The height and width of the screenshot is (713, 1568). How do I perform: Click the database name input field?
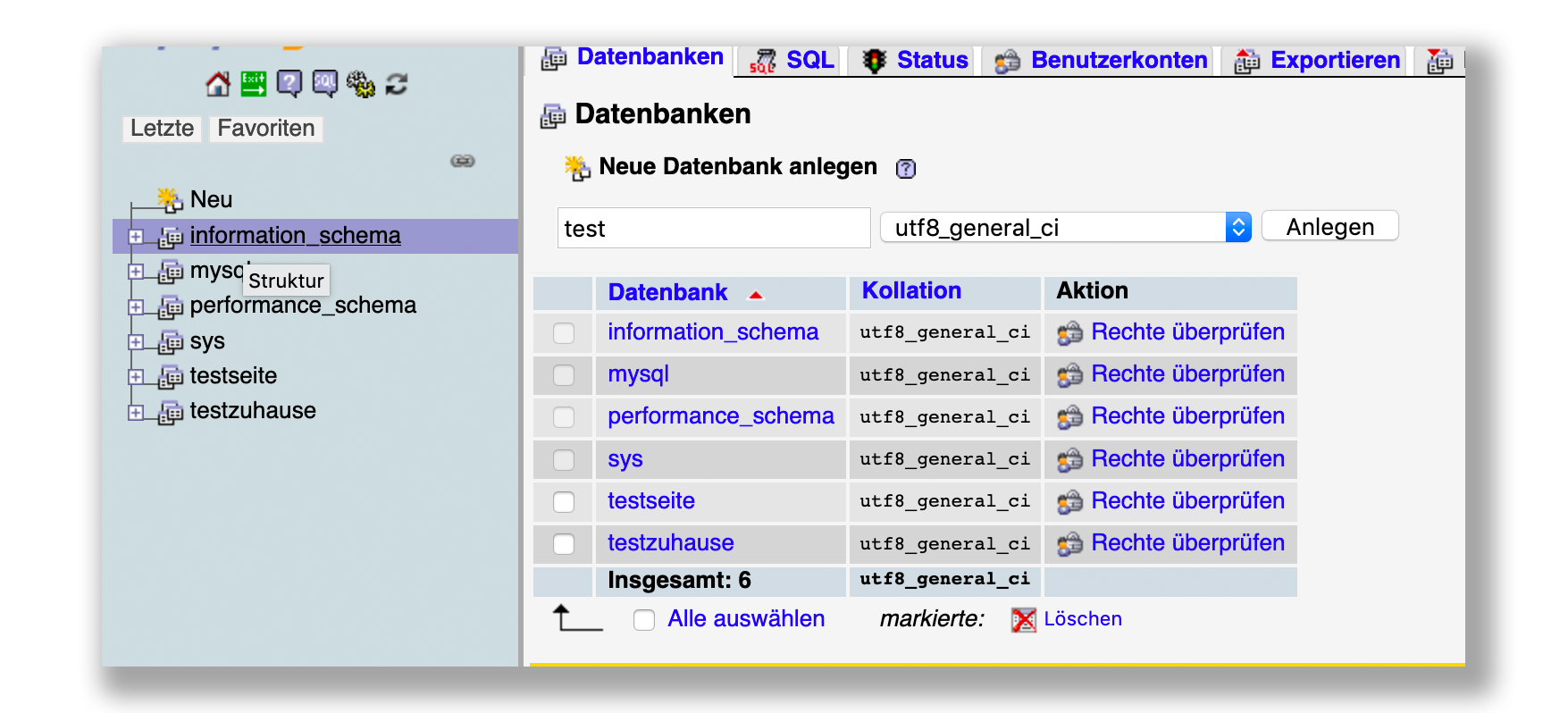pyautogui.click(x=713, y=229)
